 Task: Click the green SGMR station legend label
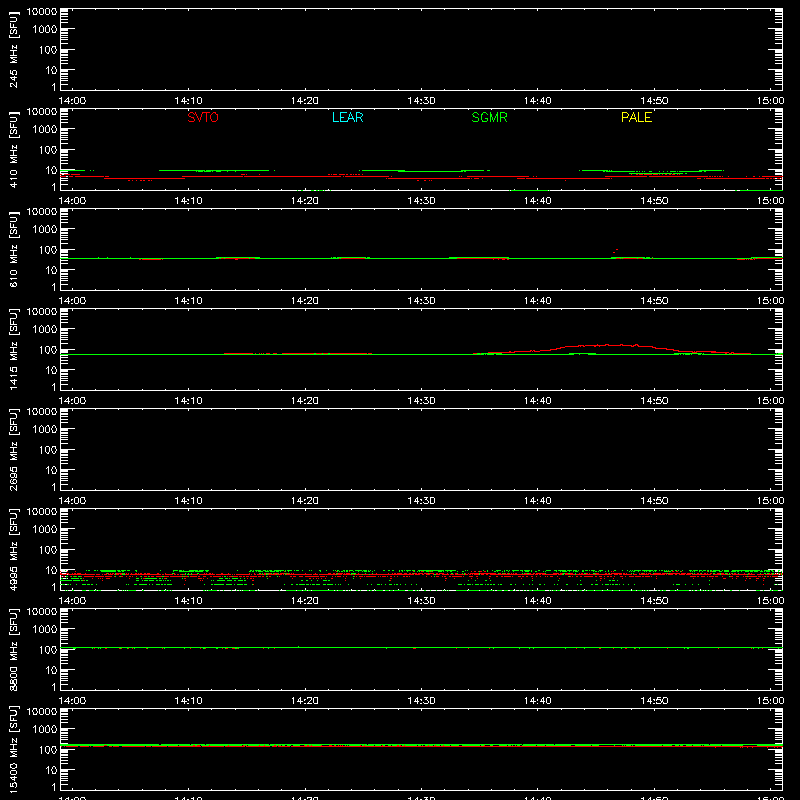tap(489, 117)
